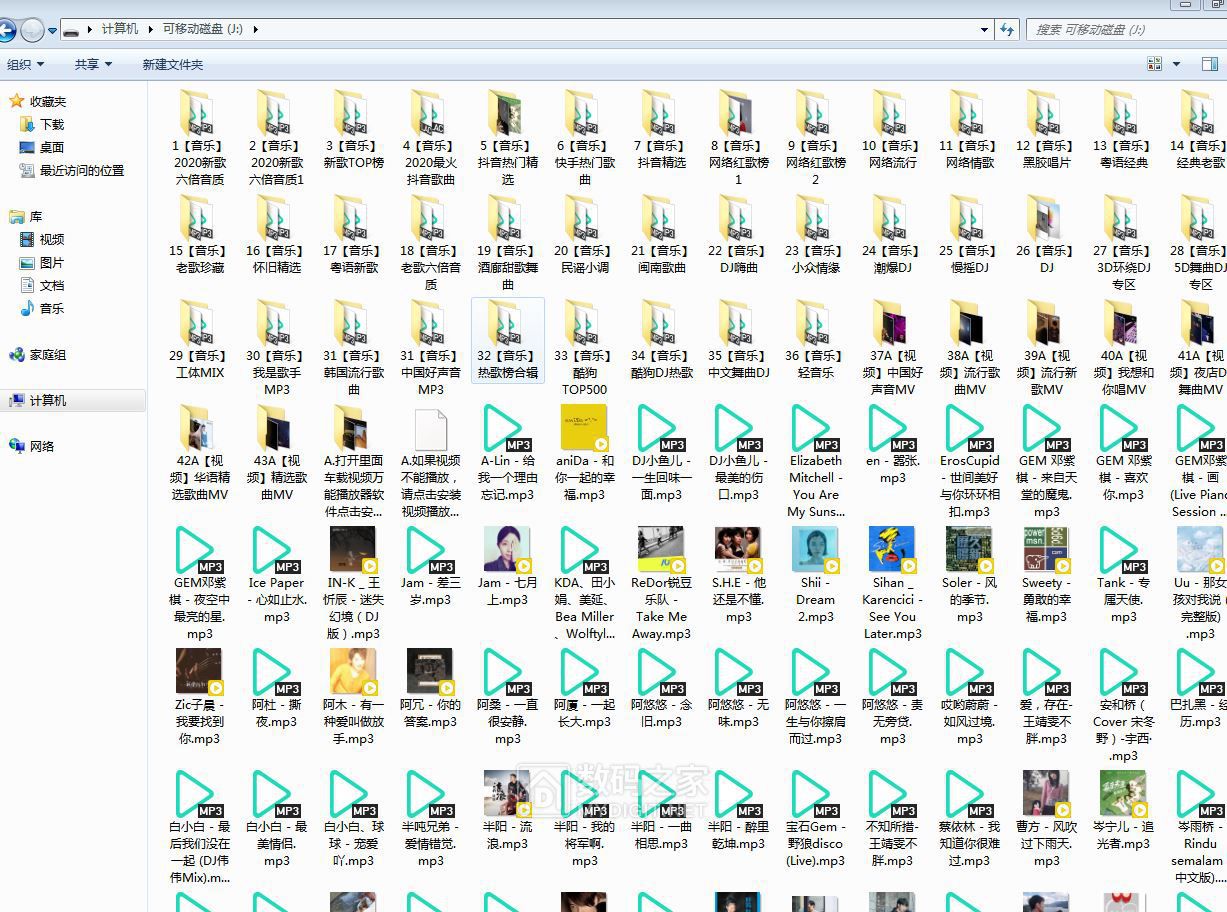Click the refresh button beside address bar

pos(1007,30)
